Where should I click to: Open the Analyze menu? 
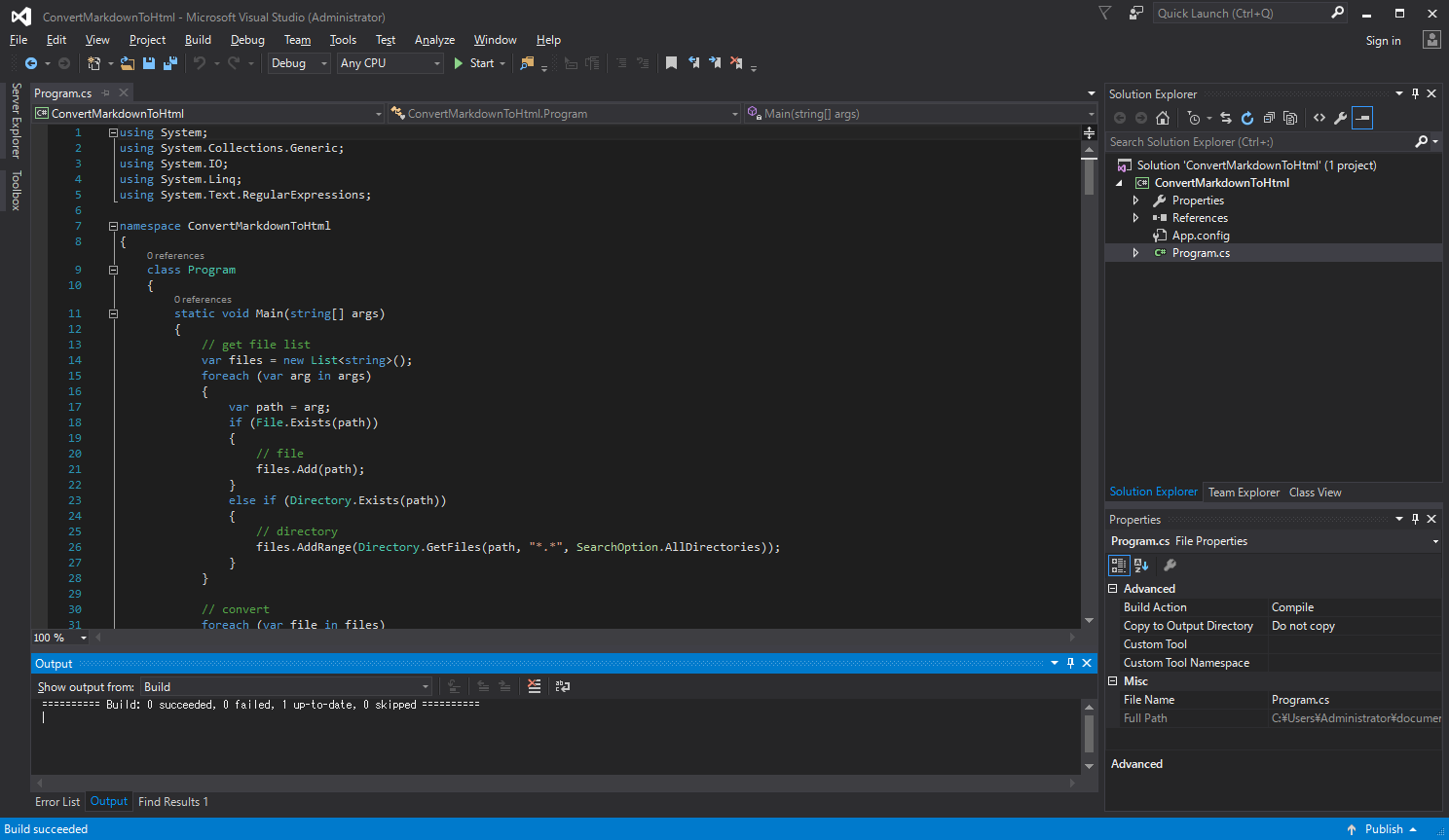pyautogui.click(x=434, y=40)
